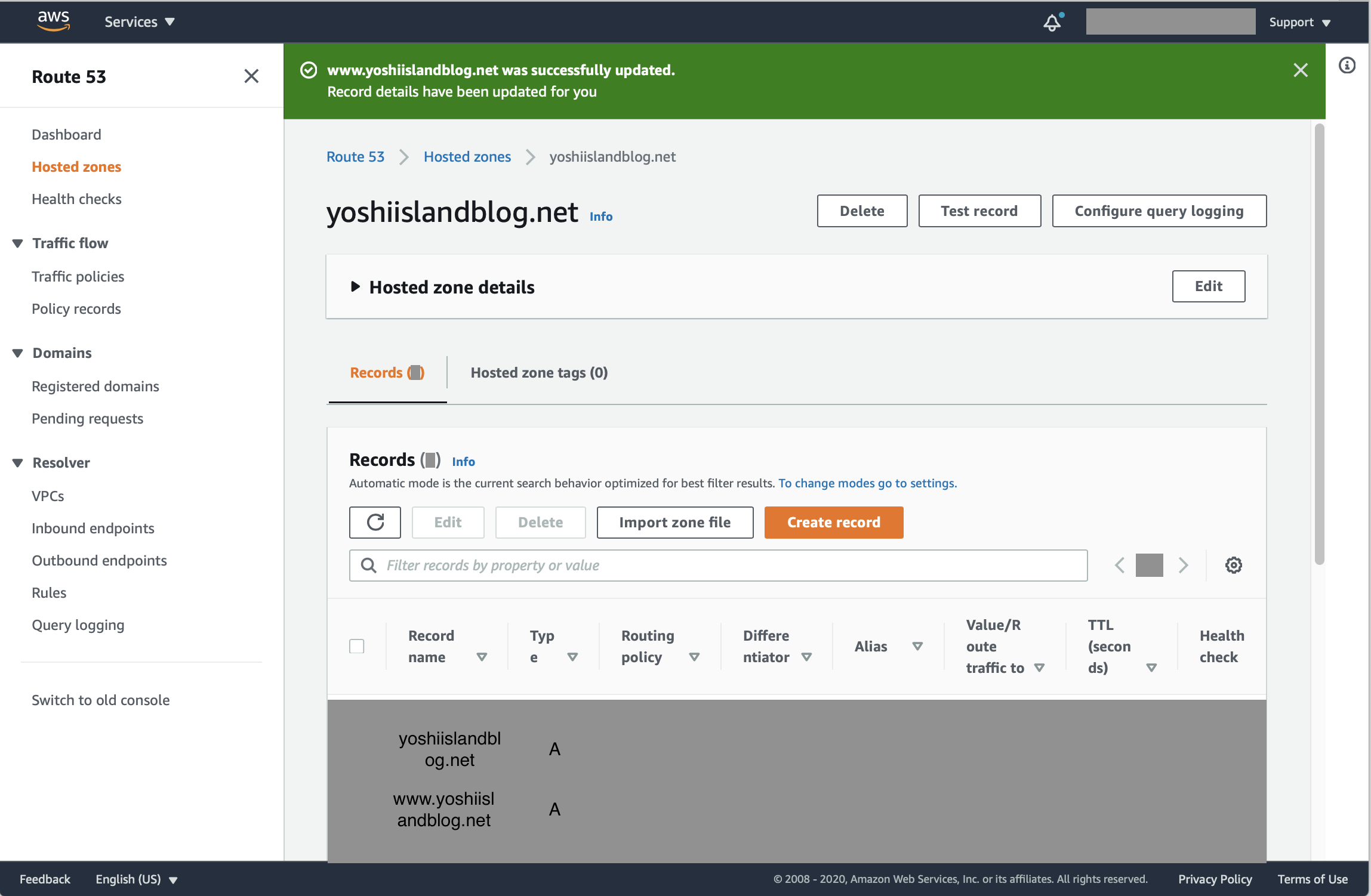Open Query logging in the sidebar
Screen dimensions: 1371x896
pyautogui.click(x=78, y=625)
